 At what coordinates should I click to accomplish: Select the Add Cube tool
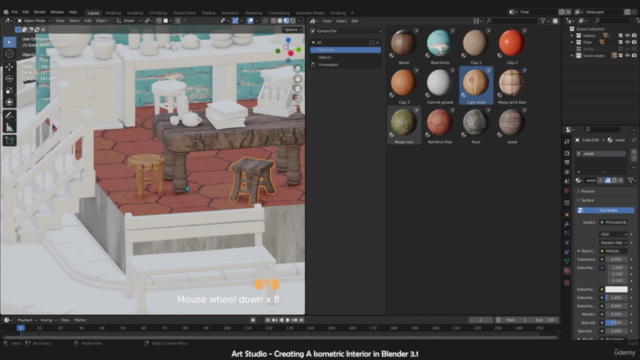pyautogui.click(x=9, y=141)
